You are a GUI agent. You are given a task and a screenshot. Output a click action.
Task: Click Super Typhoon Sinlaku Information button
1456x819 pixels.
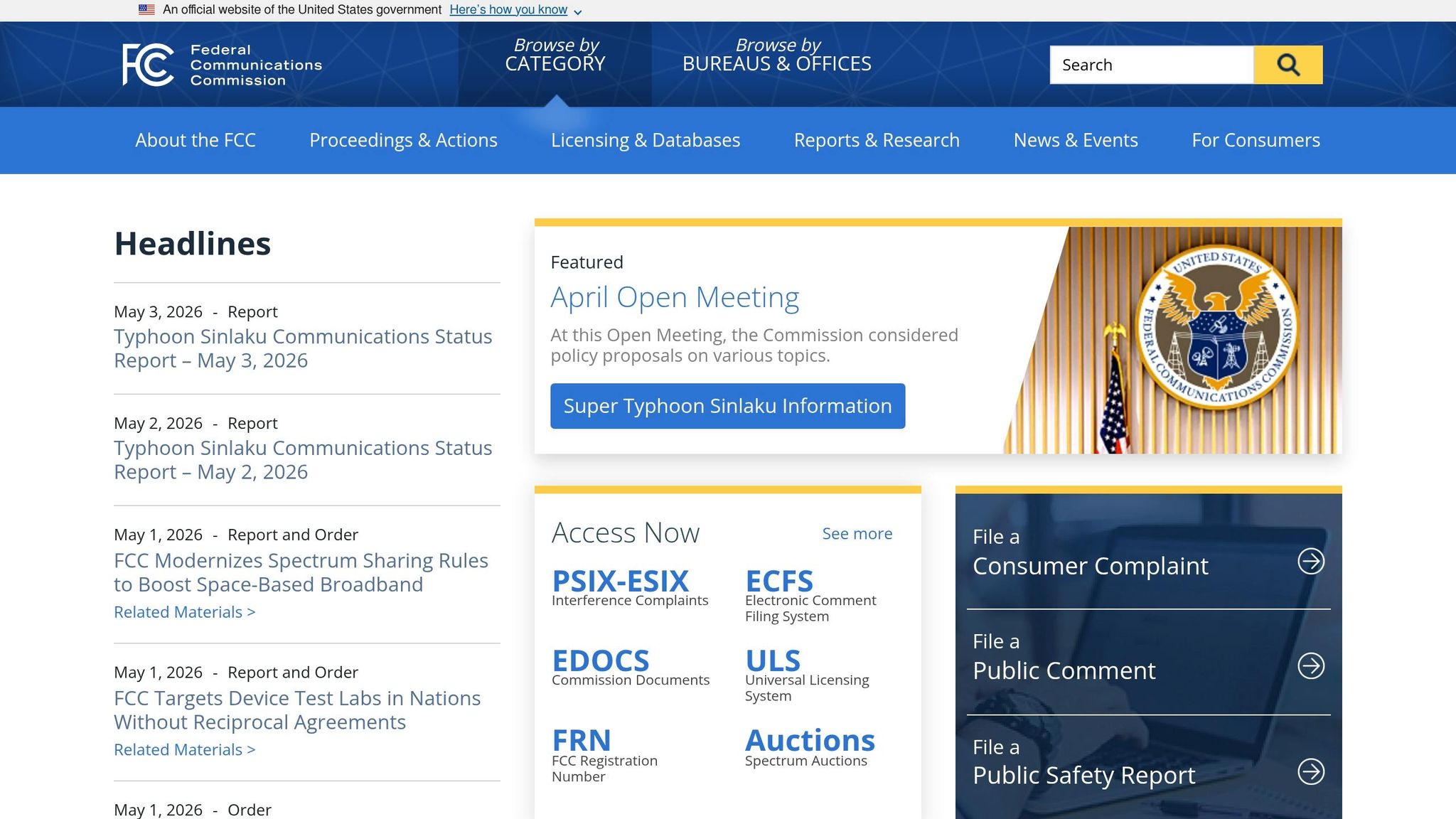point(727,406)
